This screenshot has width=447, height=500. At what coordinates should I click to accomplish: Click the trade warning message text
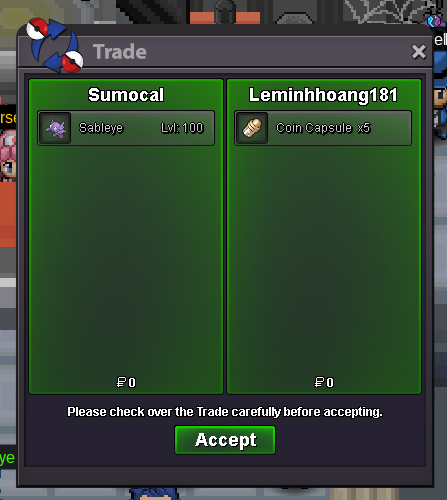pos(225,412)
